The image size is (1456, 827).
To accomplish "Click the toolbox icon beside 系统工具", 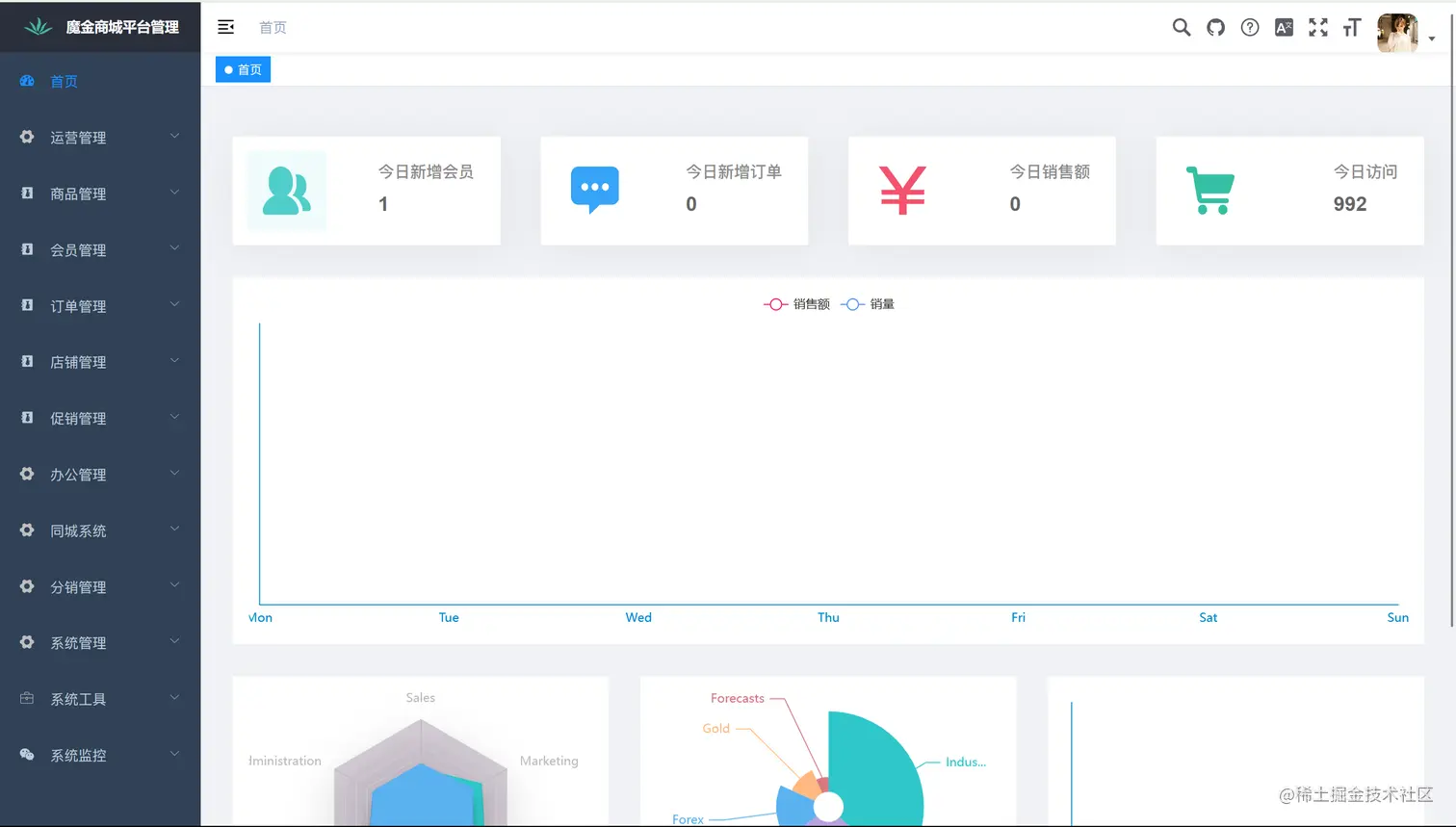I will click(x=27, y=698).
